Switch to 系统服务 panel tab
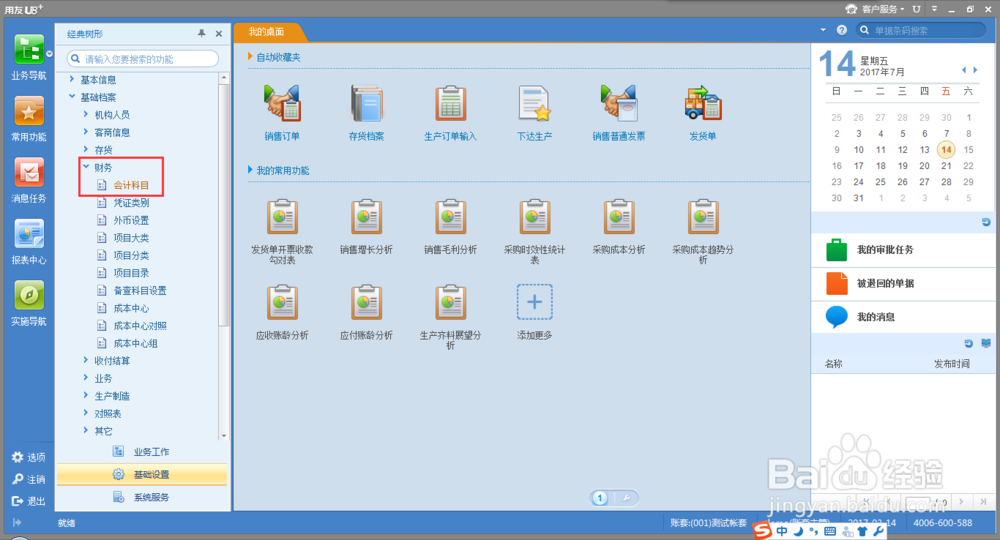This screenshot has height=540, width=1000. (x=142, y=497)
